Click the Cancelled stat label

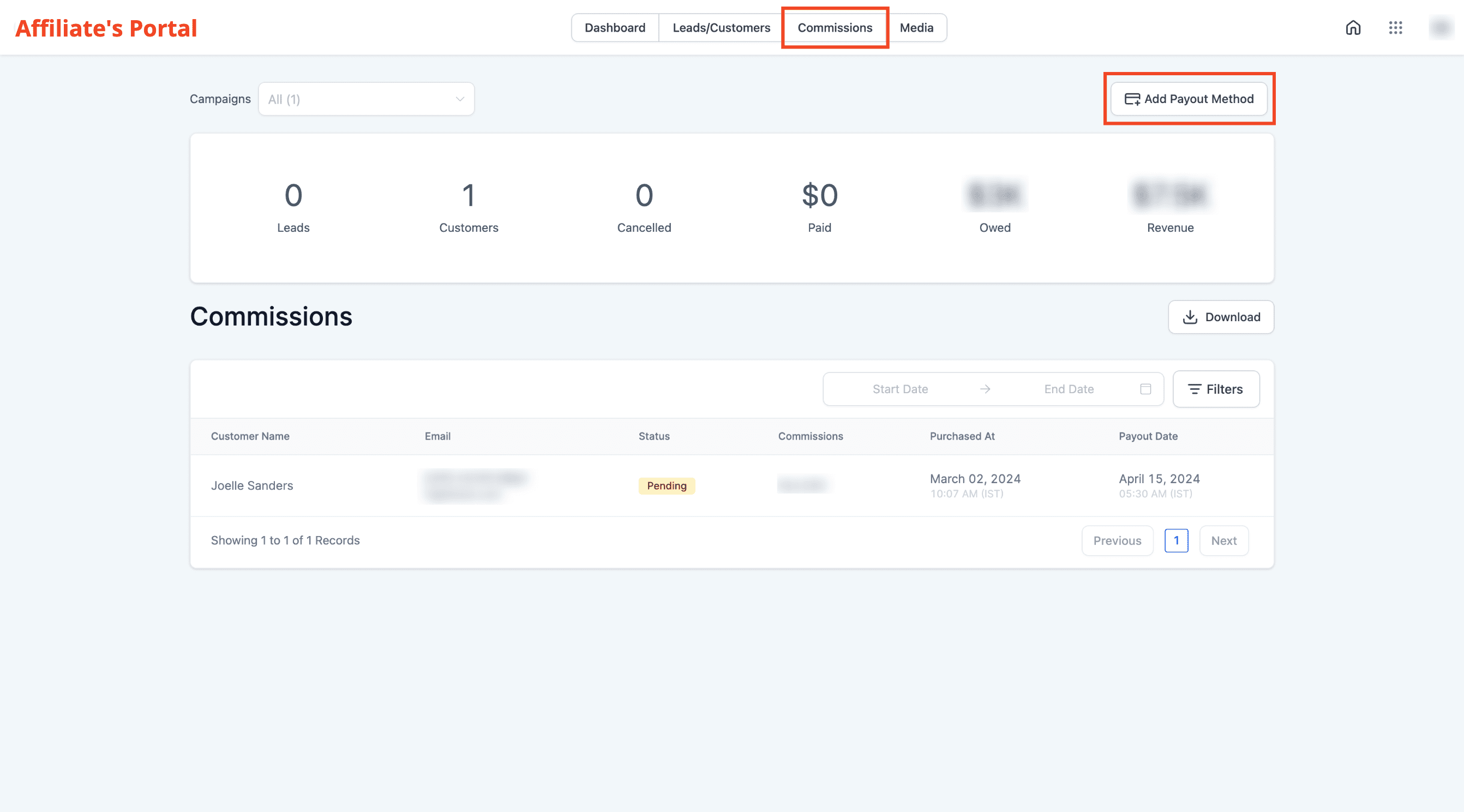click(644, 228)
